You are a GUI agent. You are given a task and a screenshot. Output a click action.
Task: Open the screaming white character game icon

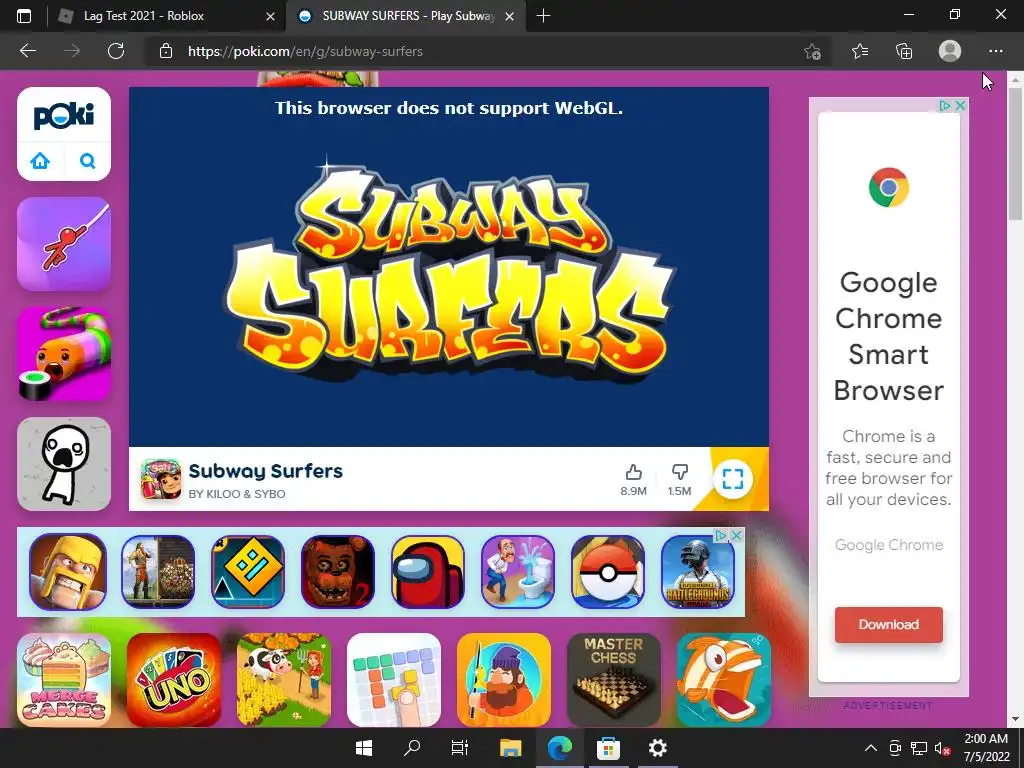63,464
